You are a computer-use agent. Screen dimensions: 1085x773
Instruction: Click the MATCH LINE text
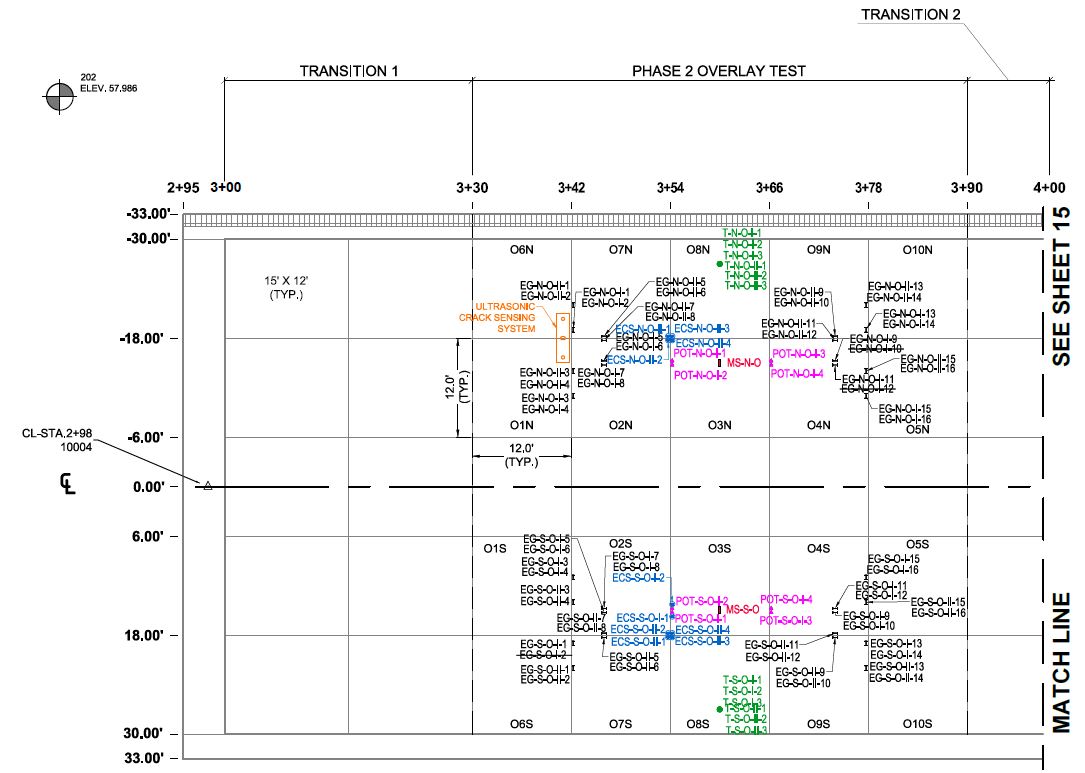[x=1062, y=660]
